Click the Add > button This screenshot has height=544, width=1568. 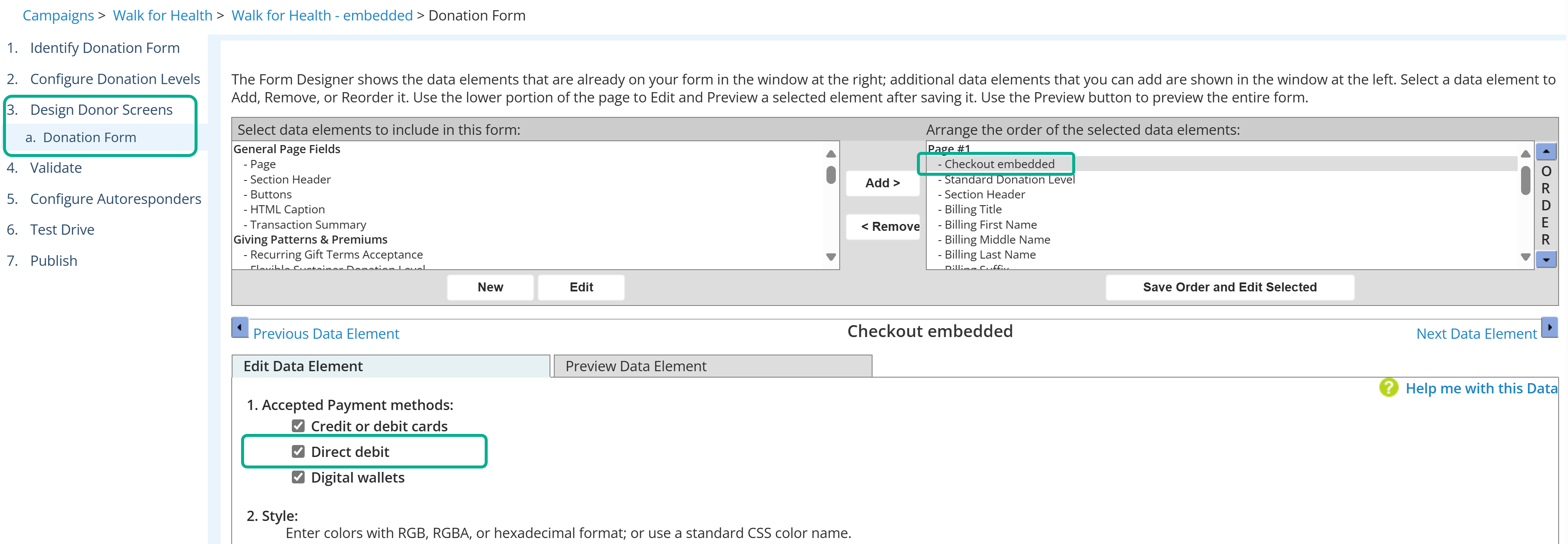882,183
